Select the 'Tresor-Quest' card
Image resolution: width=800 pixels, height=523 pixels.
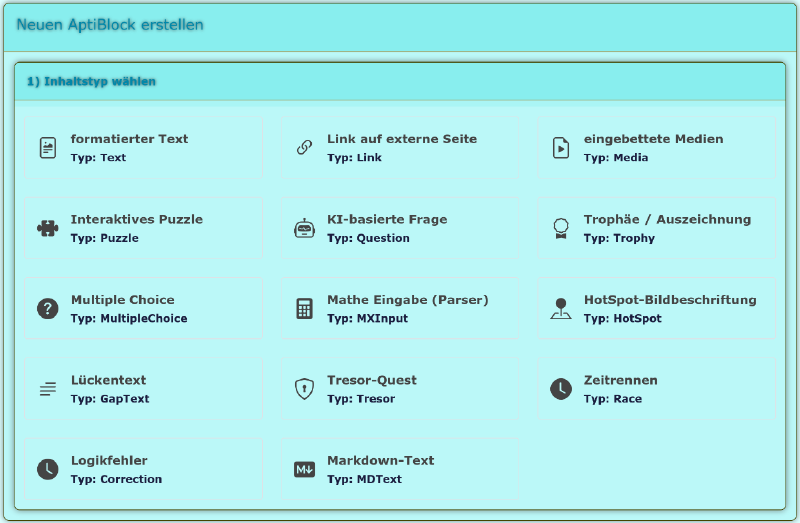point(400,389)
